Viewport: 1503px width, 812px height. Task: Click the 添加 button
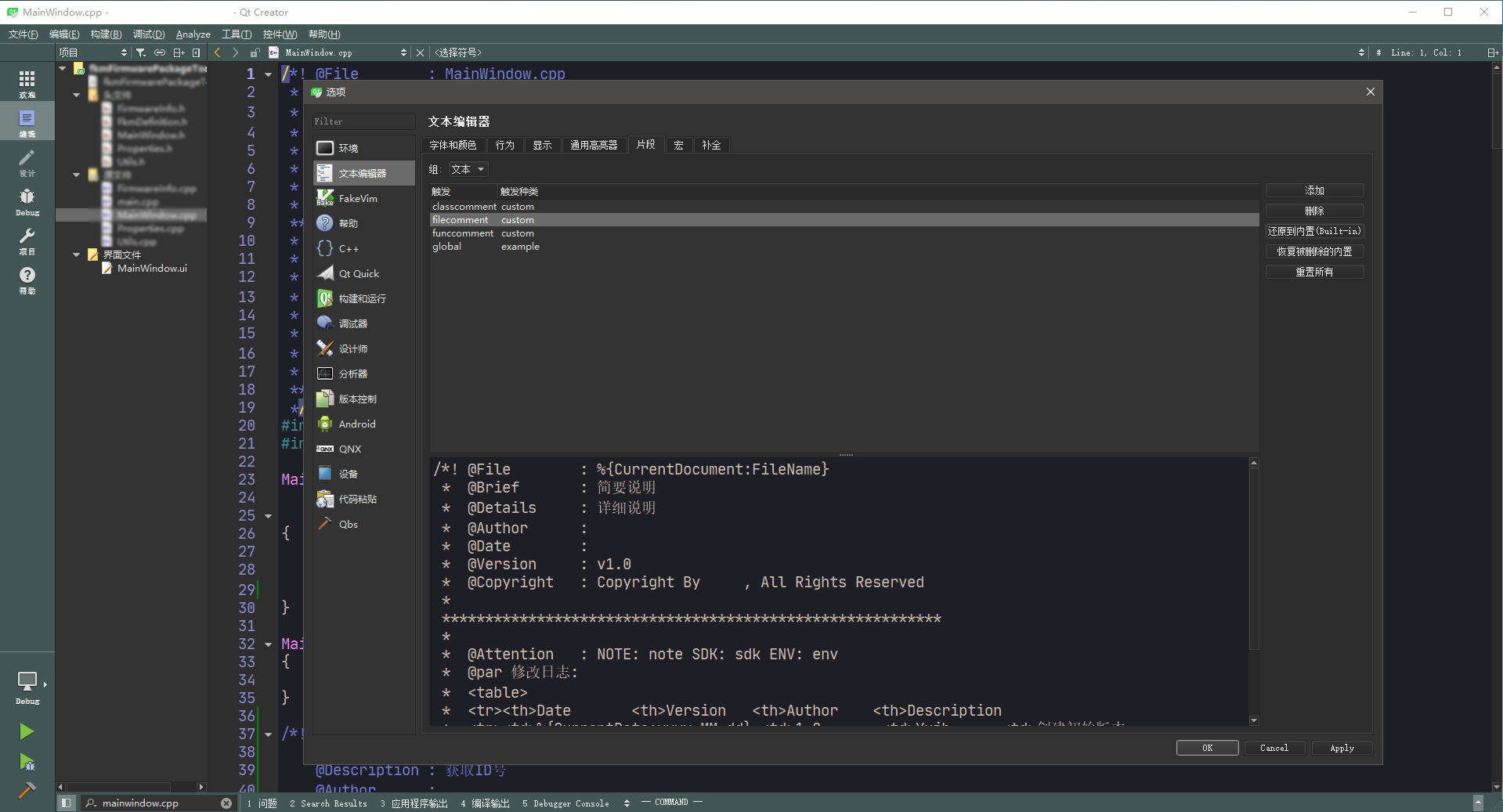pos(1314,190)
